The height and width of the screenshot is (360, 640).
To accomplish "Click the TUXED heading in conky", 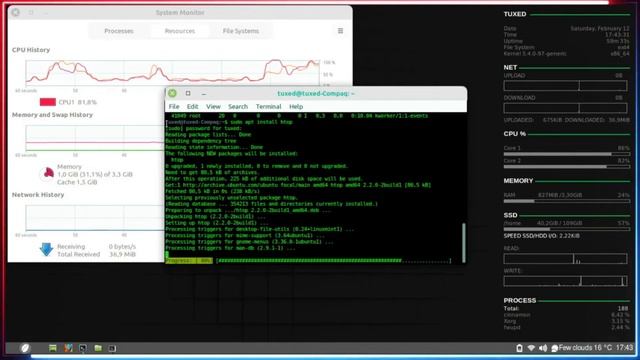I will pos(515,14).
